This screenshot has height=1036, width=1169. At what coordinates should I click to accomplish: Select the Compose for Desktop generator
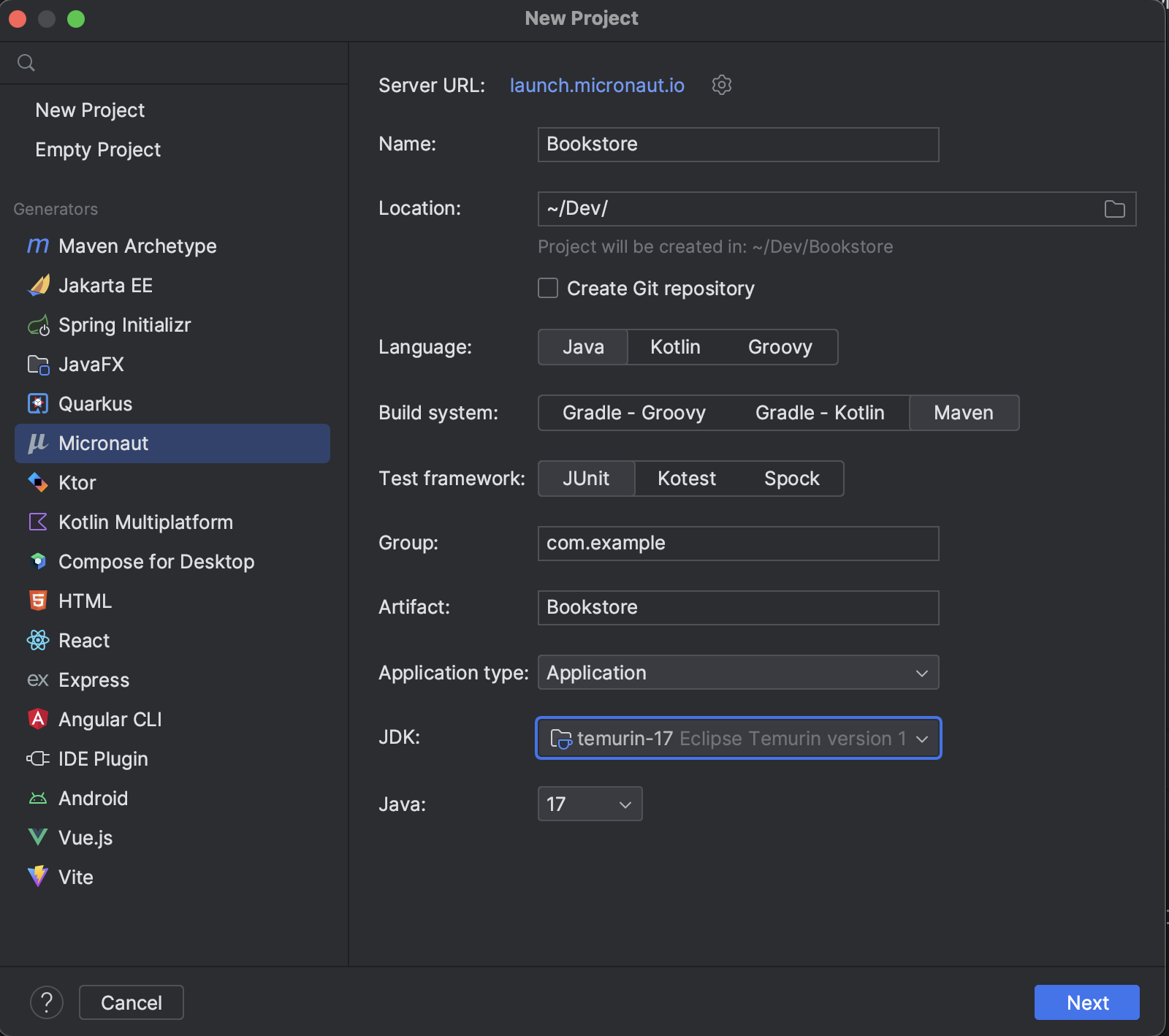172,562
